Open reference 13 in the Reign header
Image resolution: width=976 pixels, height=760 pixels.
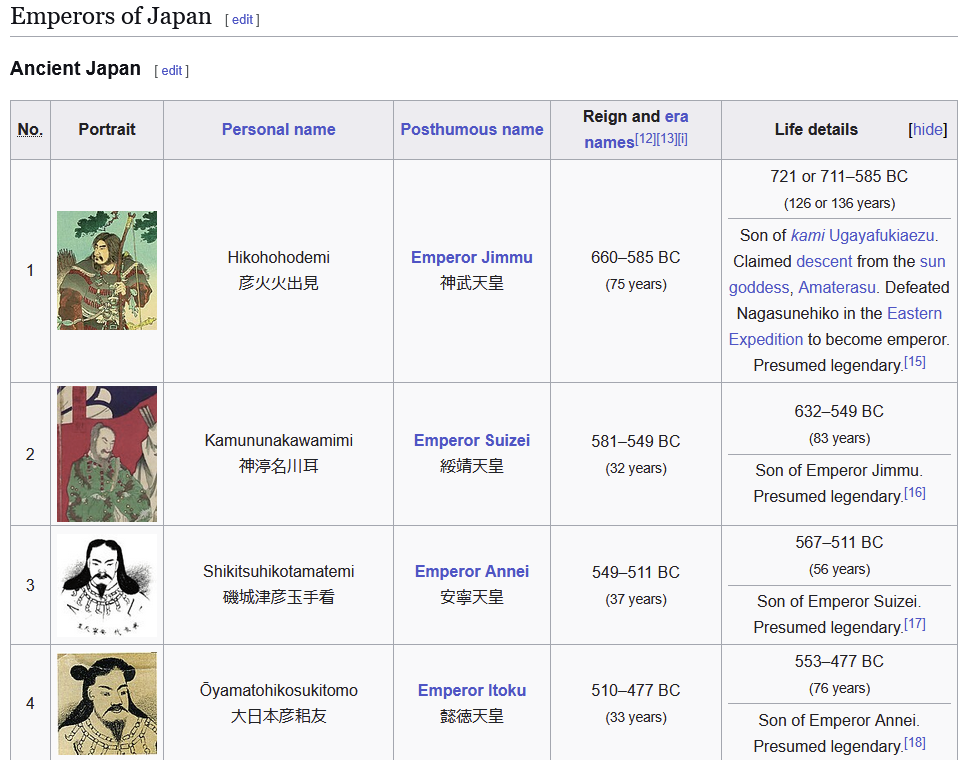tap(667, 138)
